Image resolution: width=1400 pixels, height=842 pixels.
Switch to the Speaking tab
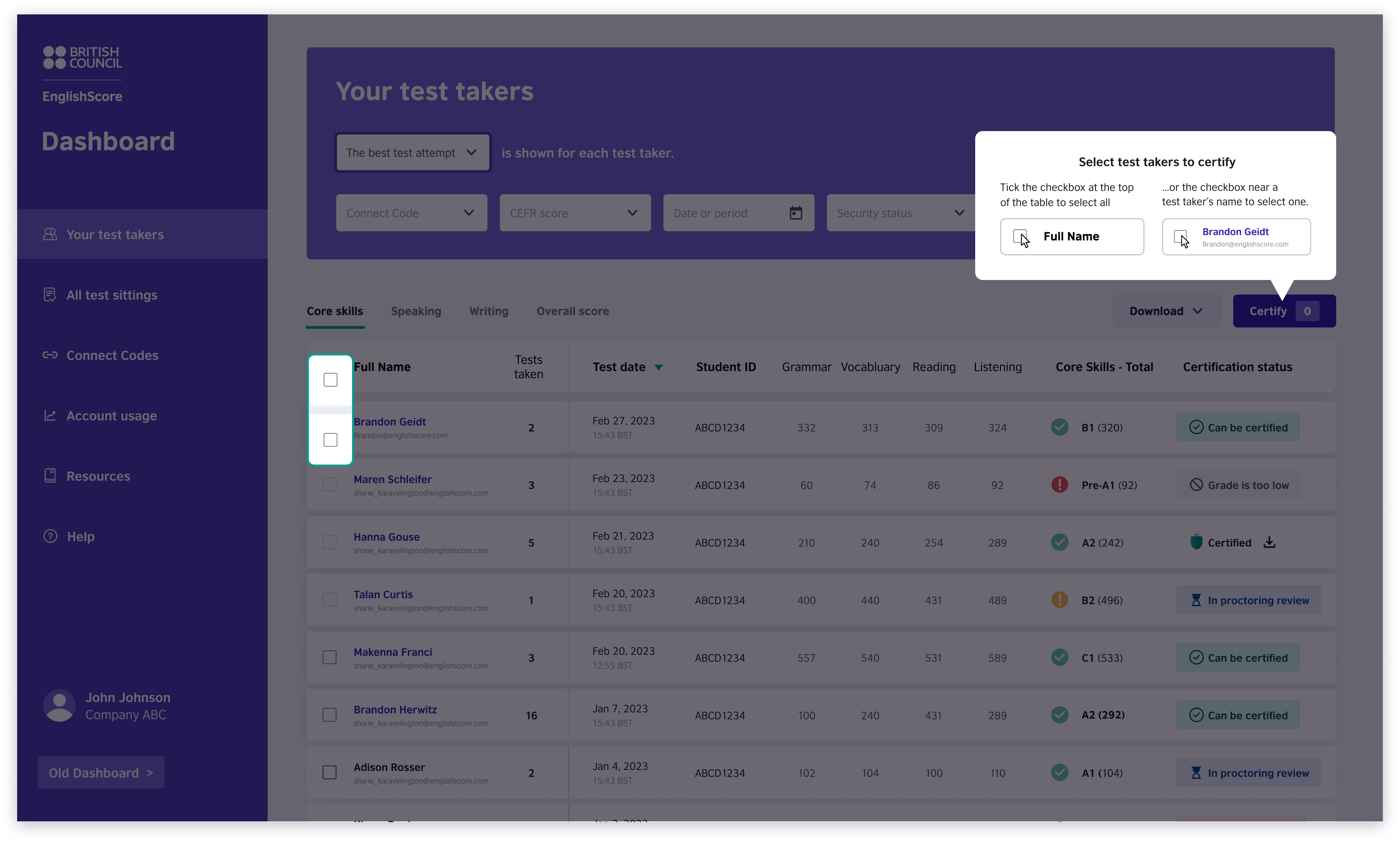(x=416, y=311)
